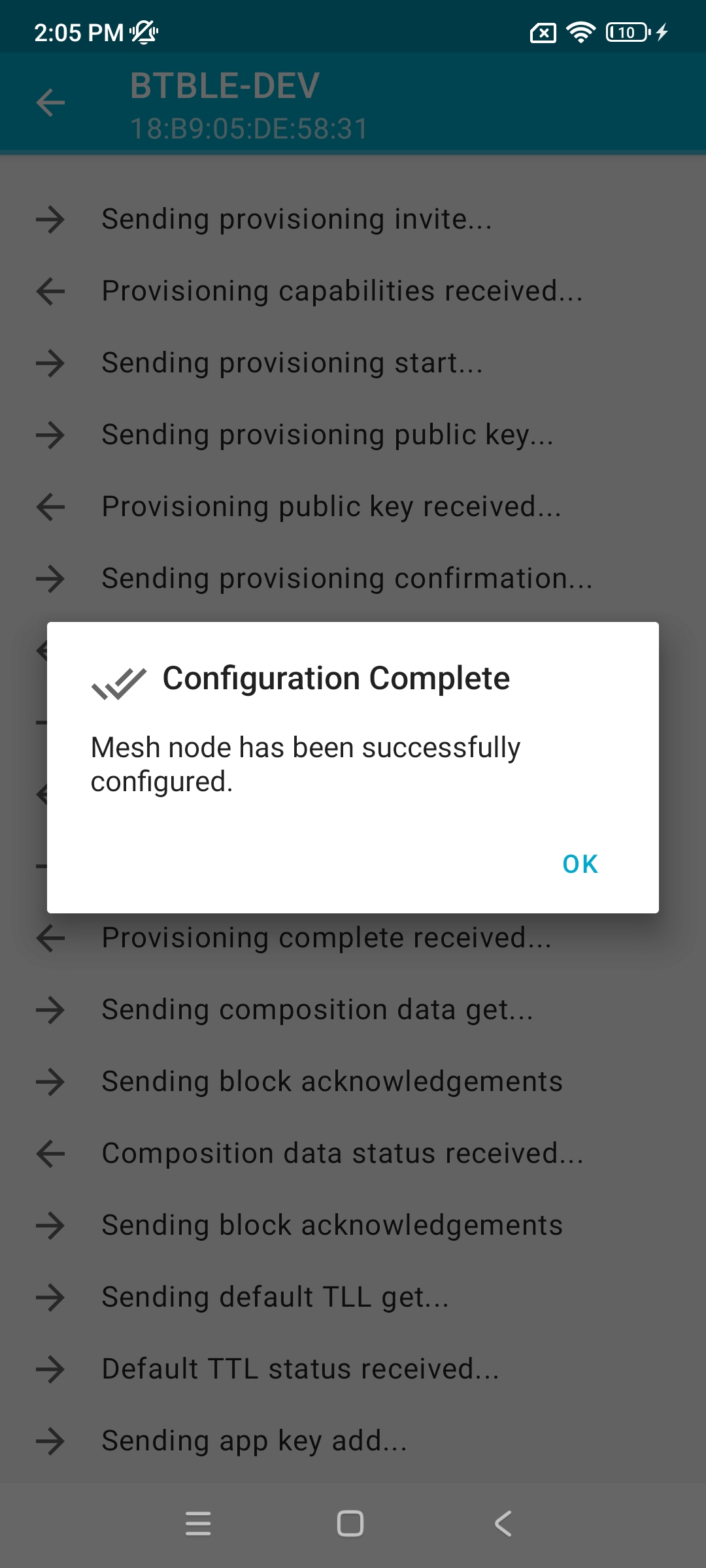Select the Sending provisioning confirmation entry

[347, 579]
